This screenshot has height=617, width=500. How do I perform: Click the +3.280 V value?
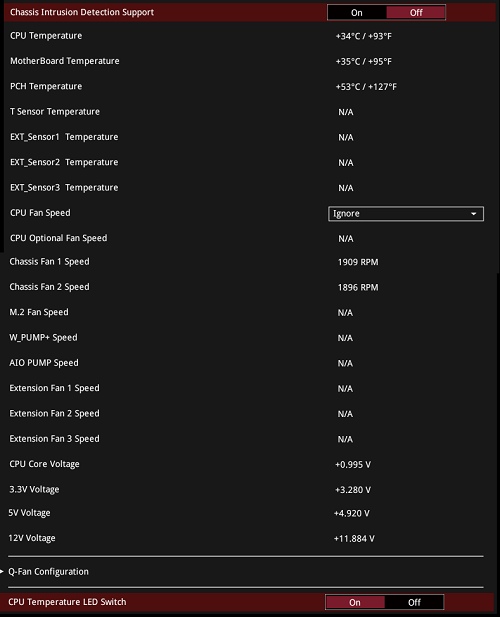click(x=353, y=490)
